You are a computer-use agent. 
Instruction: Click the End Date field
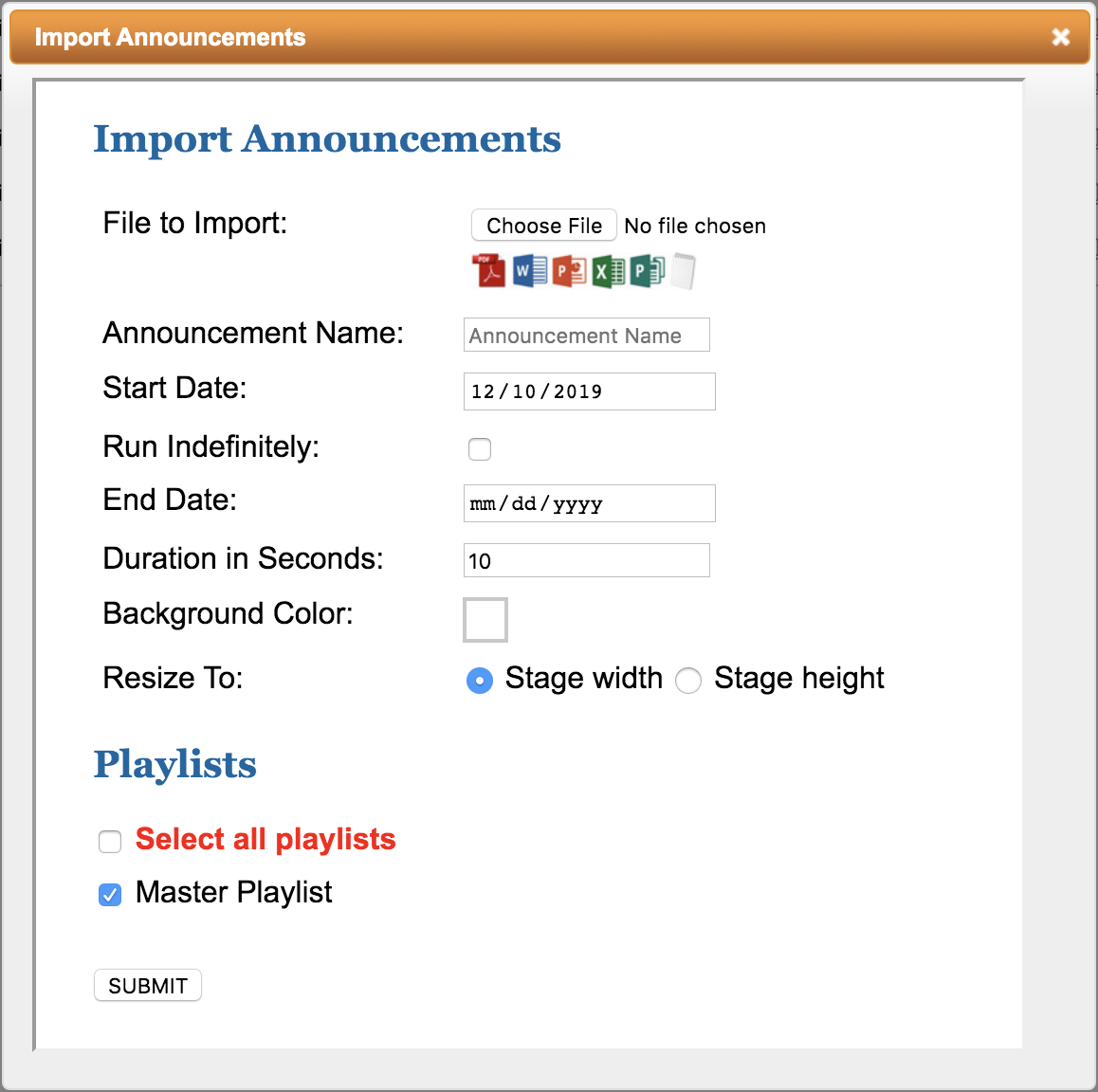[x=589, y=503]
